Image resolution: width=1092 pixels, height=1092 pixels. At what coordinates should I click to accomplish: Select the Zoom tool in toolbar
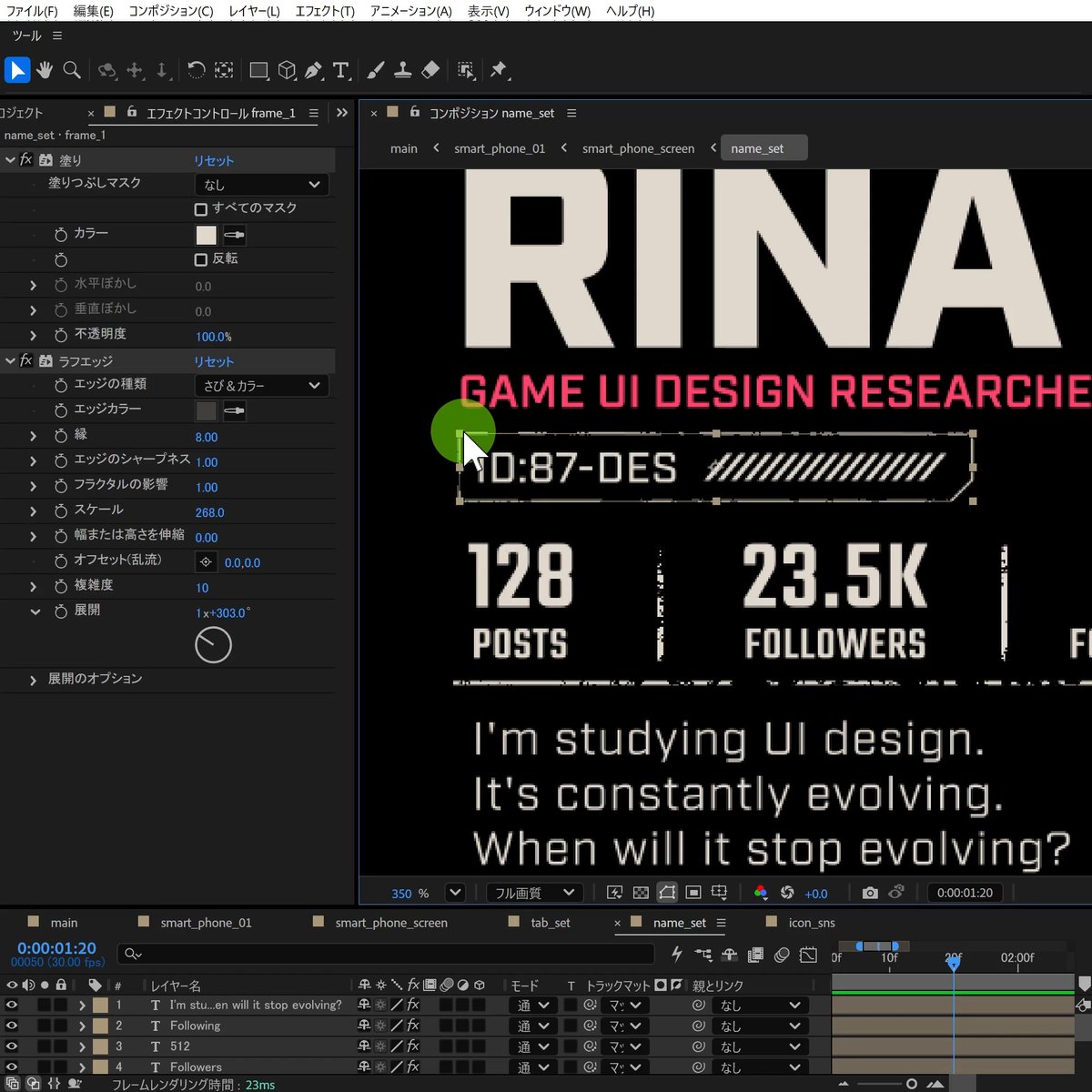point(72,70)
